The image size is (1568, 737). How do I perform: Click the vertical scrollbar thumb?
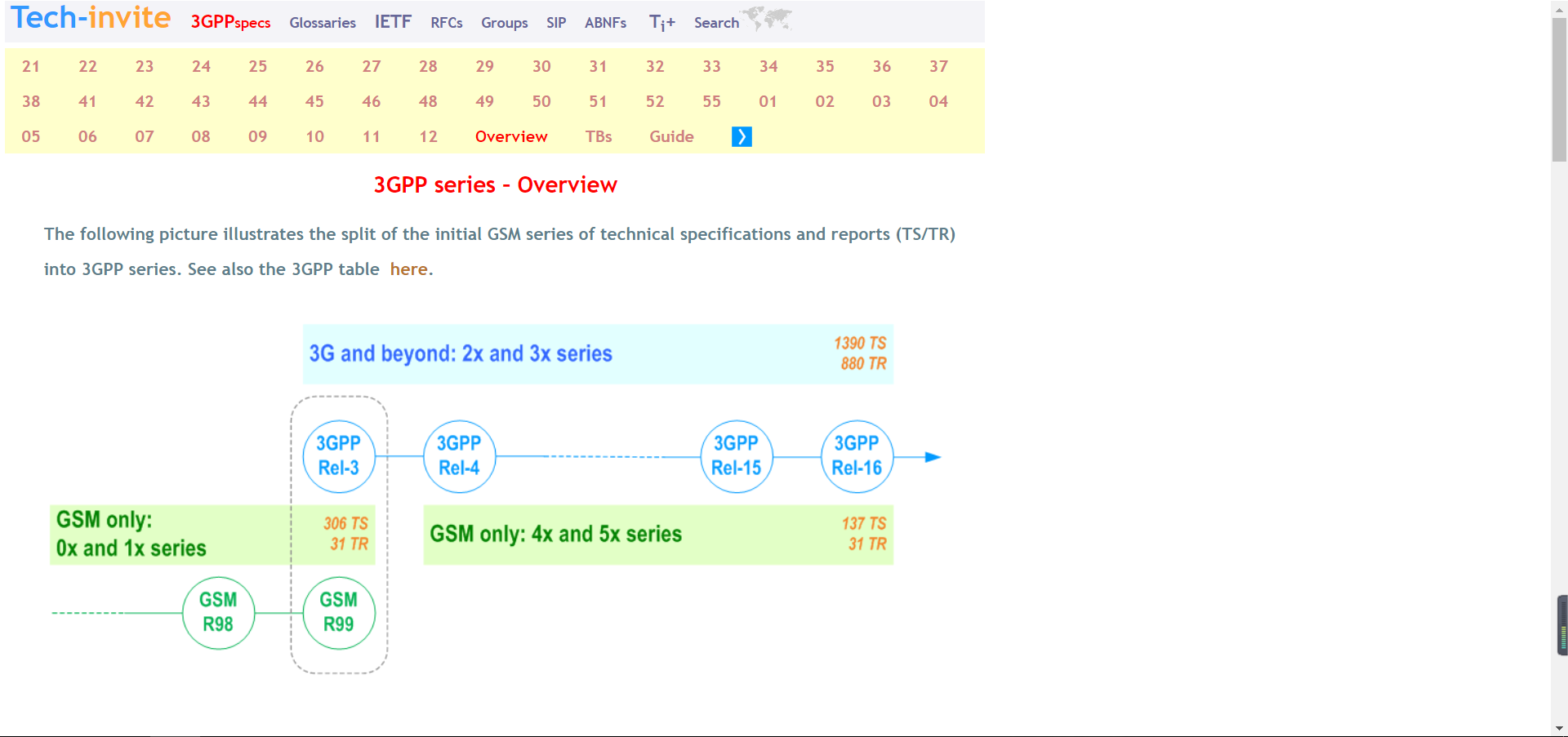1559,90
